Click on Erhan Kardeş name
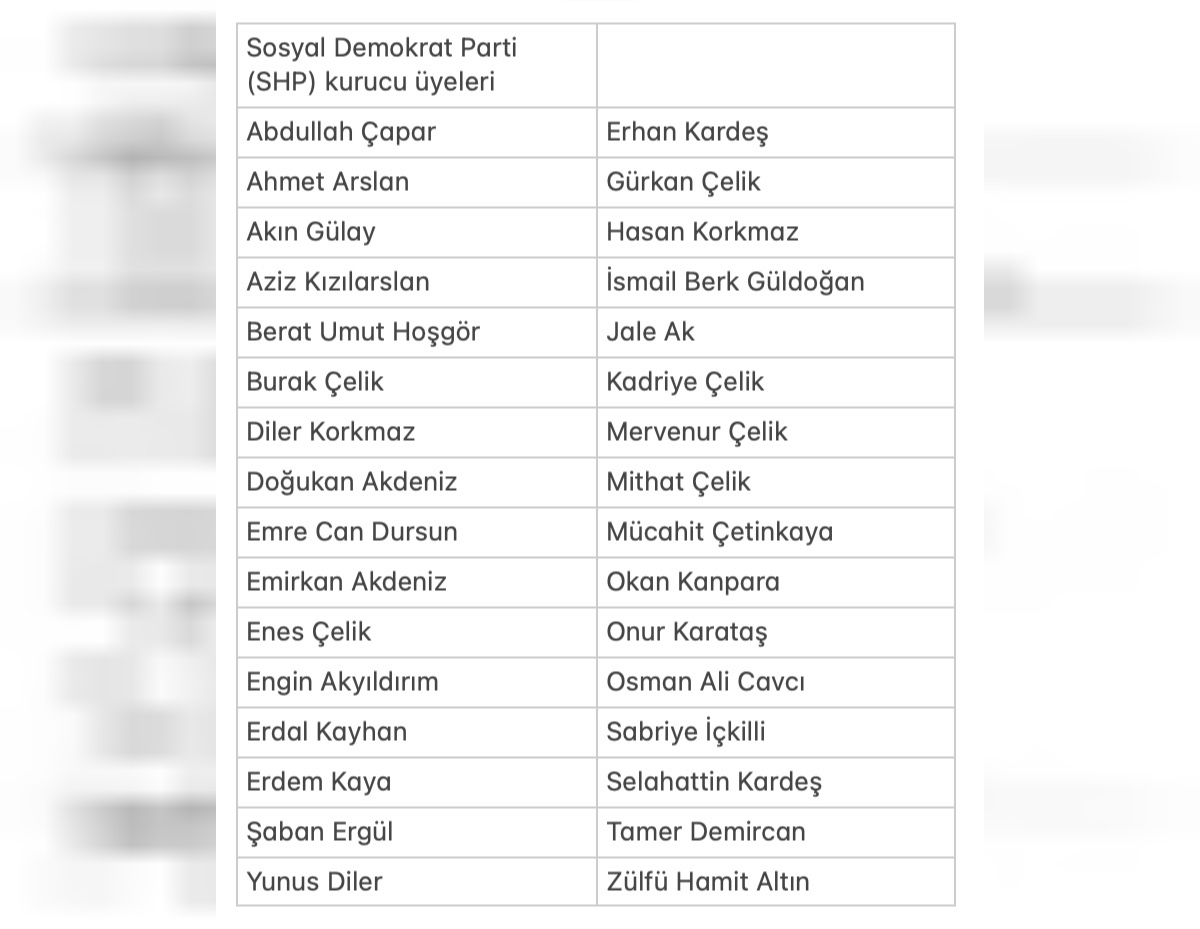The height and width of the screenshot is (929, 1200). pos(687,132)
